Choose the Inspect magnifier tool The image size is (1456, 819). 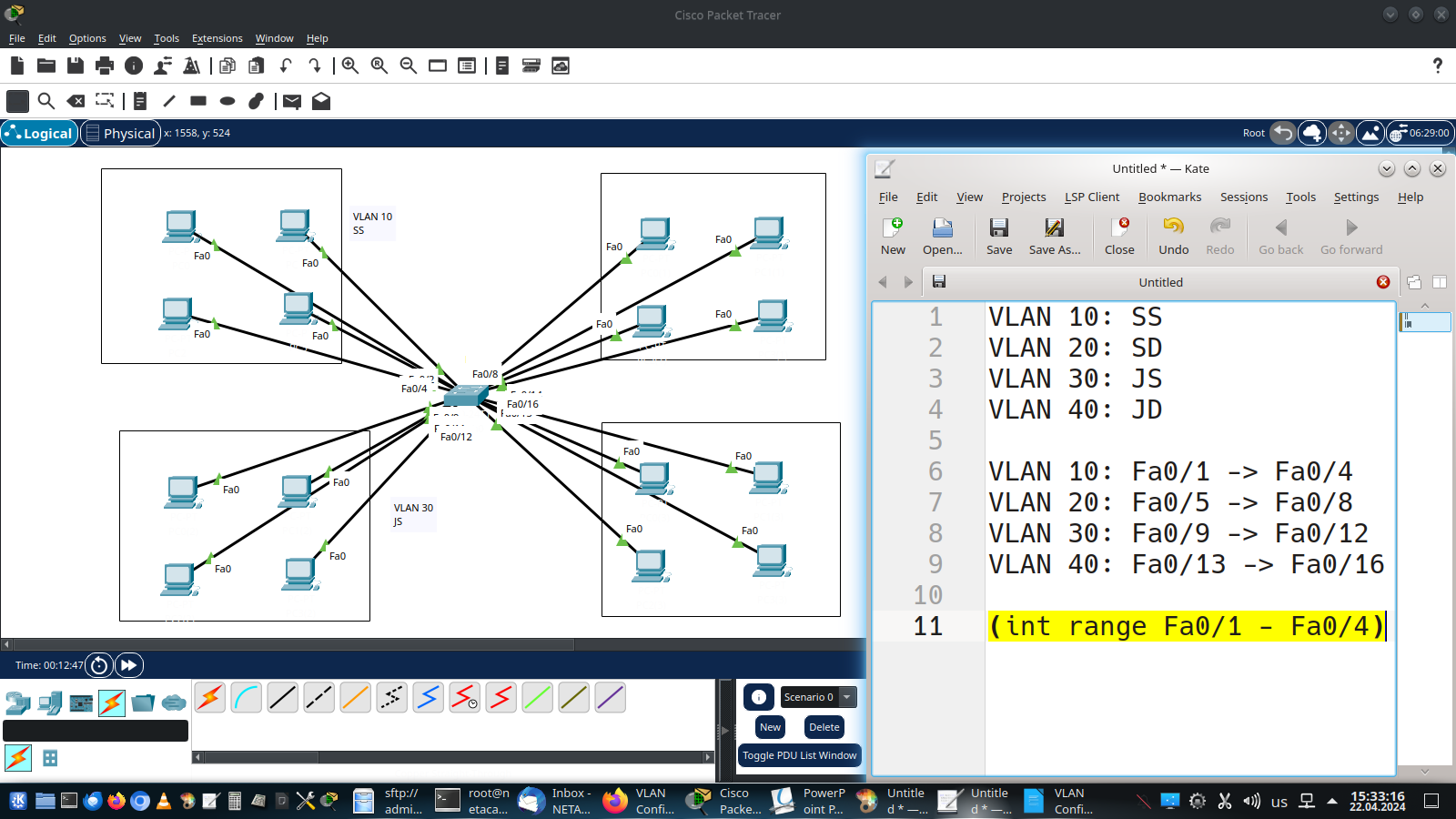coord(46,101)
